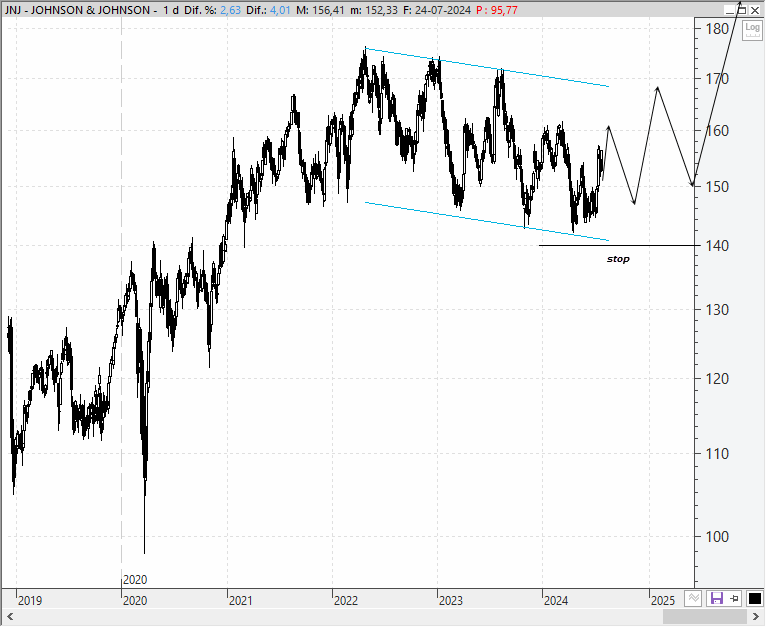Click the Dif. % value 2,63
This screenshot has width=766, height=627.
coord(230,10)
